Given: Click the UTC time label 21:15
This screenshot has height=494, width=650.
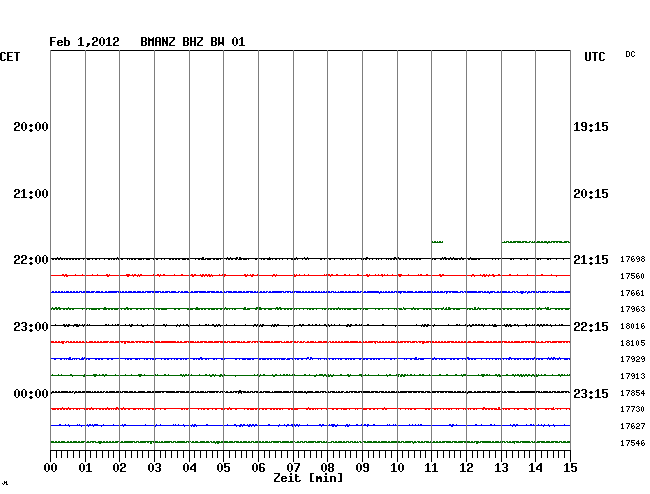Looking at the screenshot, I should 591,260.
